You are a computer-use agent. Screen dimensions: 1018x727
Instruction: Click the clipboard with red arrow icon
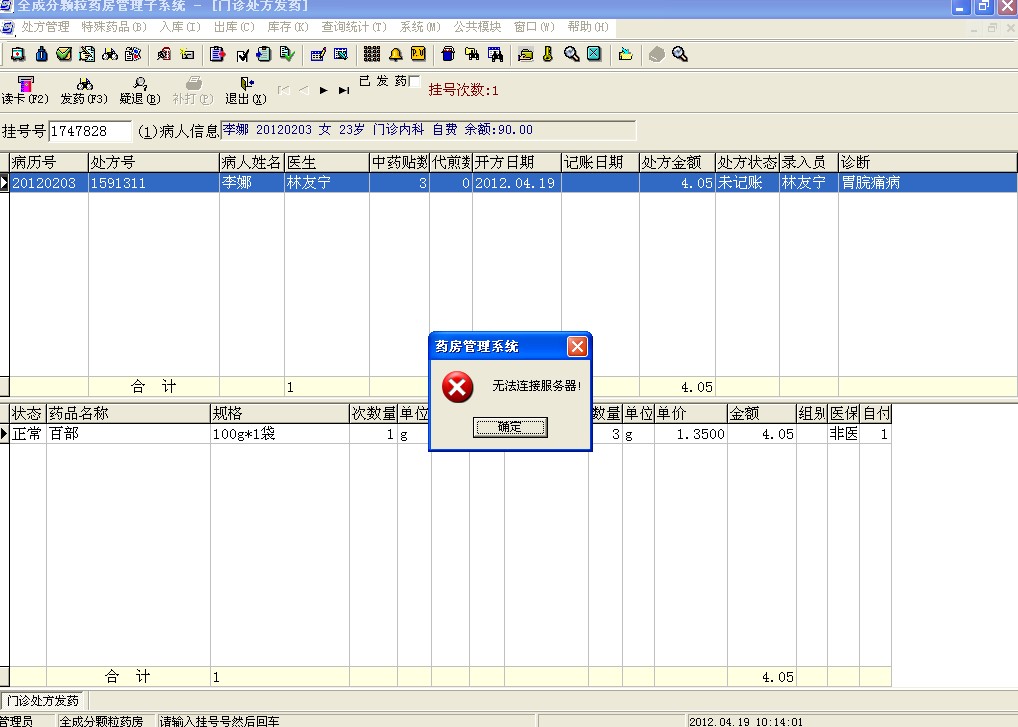point(217,55)
